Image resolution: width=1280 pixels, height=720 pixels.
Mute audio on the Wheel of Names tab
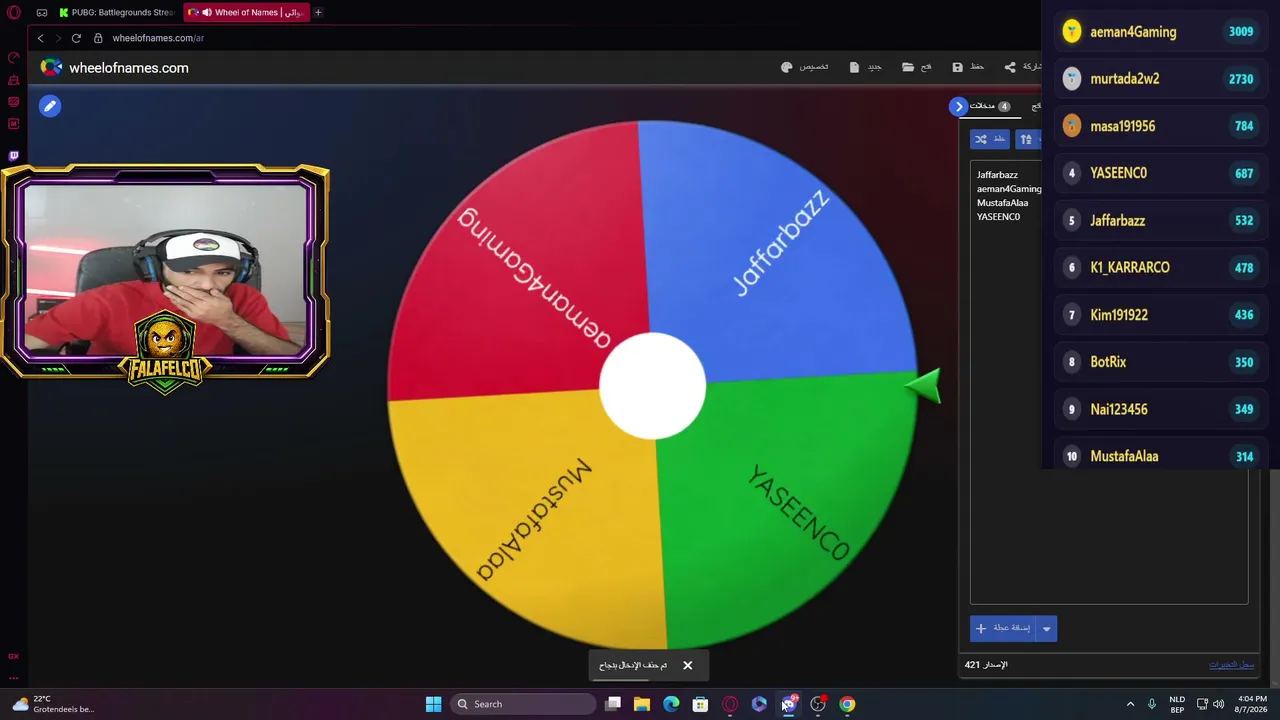tap(207, 12)
